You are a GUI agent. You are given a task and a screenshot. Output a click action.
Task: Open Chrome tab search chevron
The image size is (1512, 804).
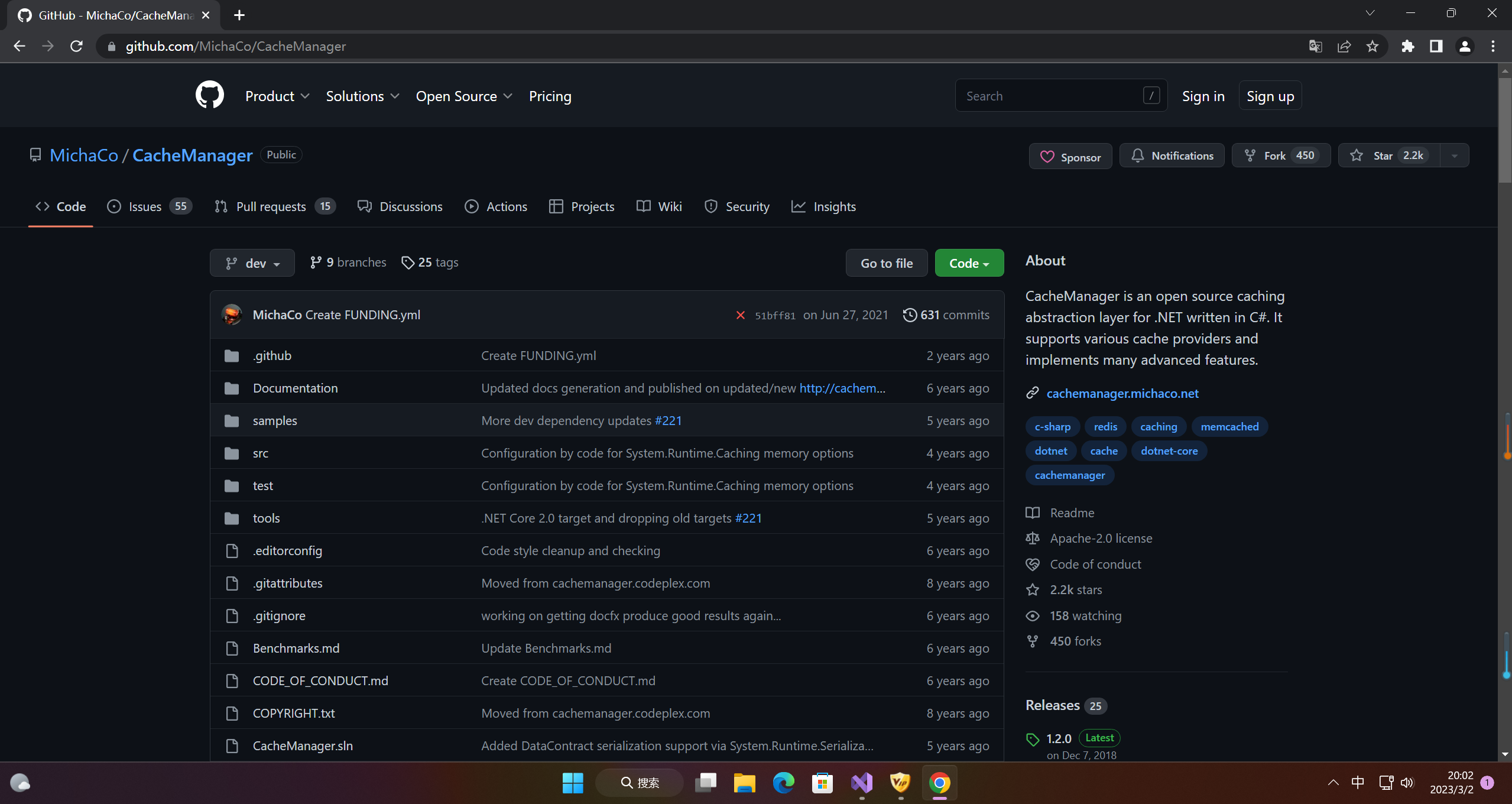(1370, 13)
